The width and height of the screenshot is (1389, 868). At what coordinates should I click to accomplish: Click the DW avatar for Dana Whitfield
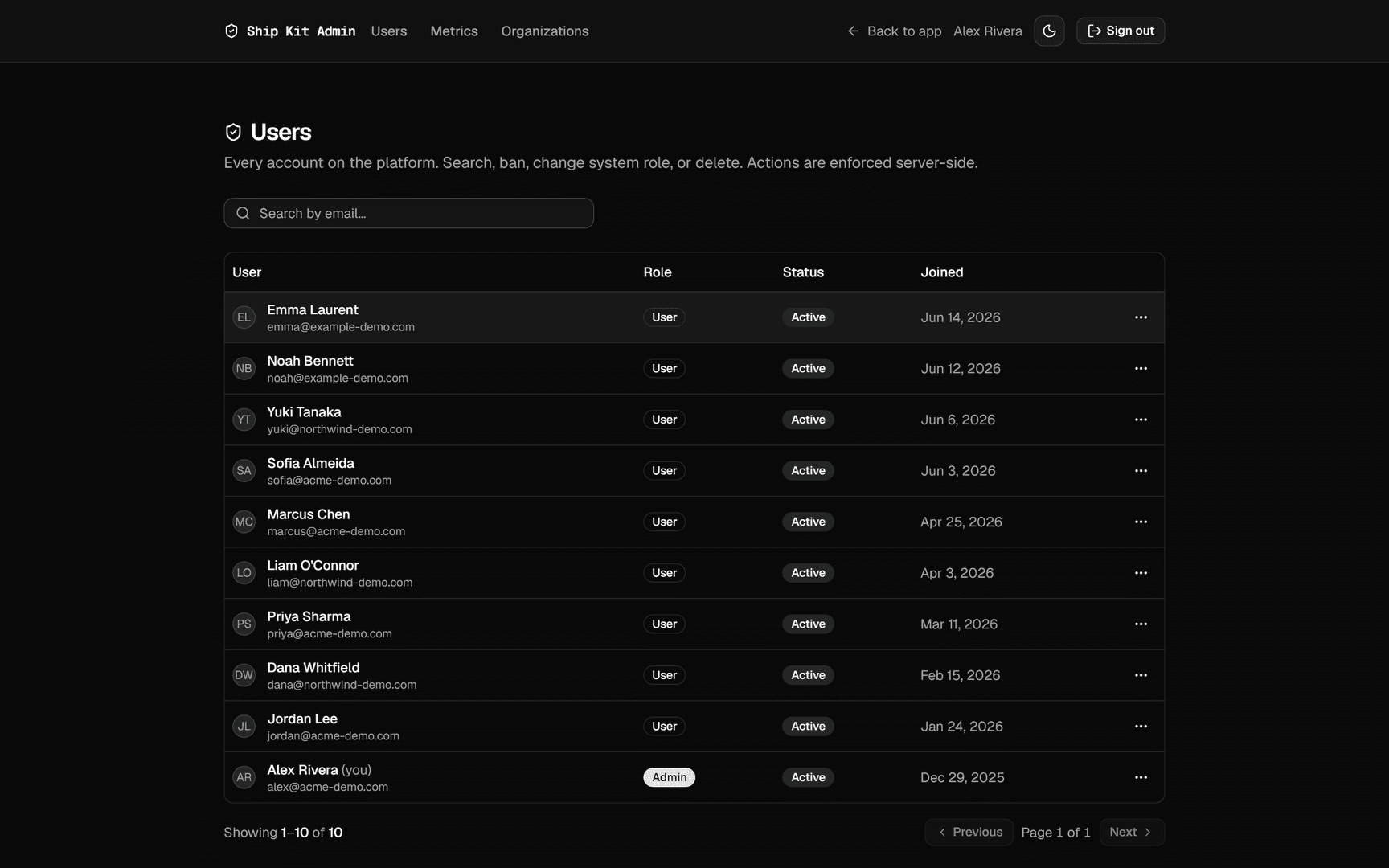click(x=244, y=675)
